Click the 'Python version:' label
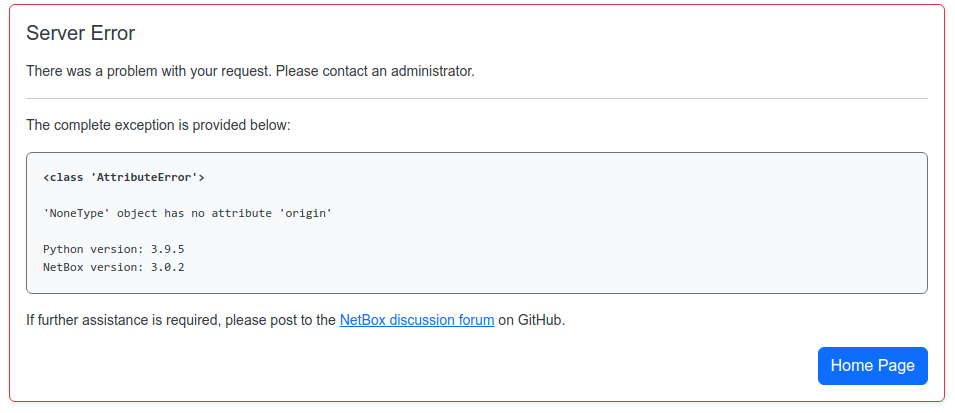 [x=94, y=249]
